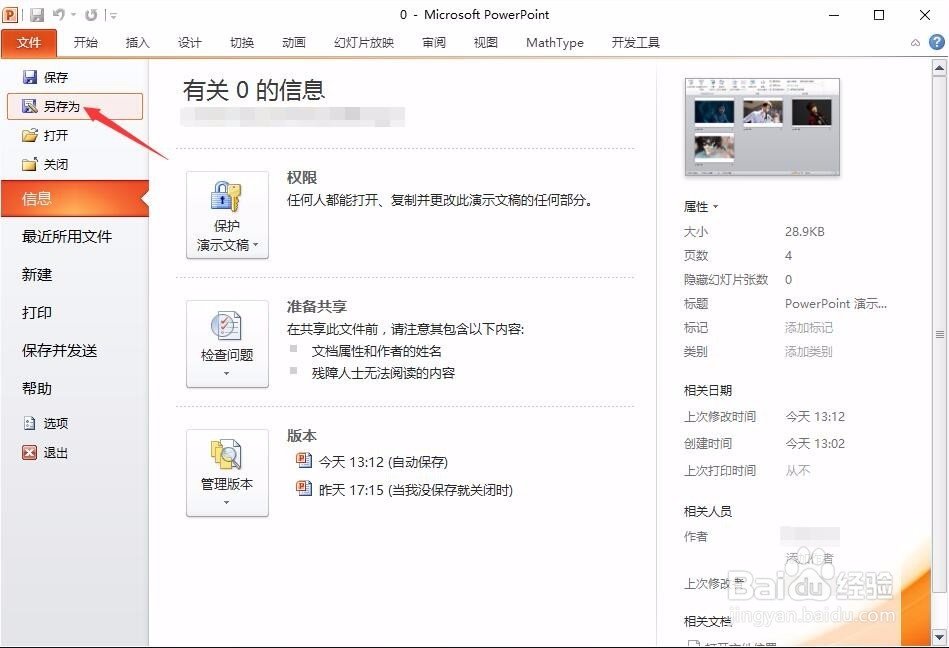The image size is (949, 648).
Task: Click the 添加类别 field
Action: [809, 352]
